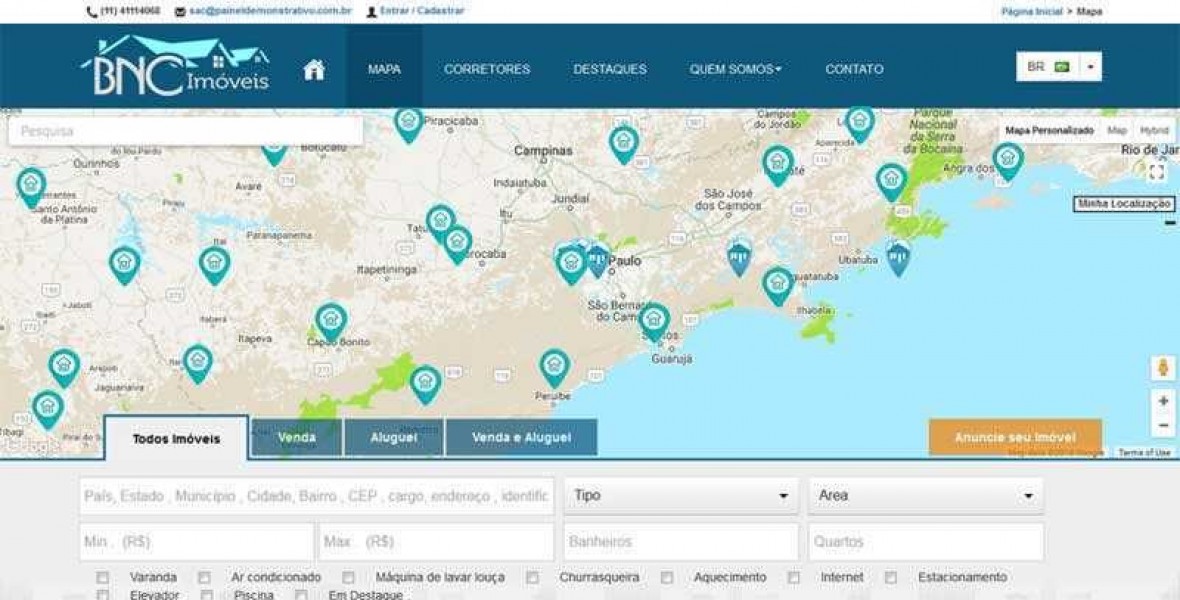The width and height of the screenshot is (1180, 600).
Task: Open the house marker left of Sorocaba label
Action: (458, 245)
